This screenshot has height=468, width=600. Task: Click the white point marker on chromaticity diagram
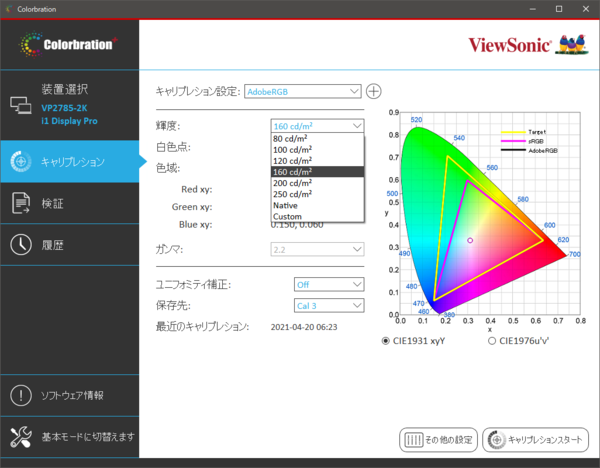(x=470, y=240)
